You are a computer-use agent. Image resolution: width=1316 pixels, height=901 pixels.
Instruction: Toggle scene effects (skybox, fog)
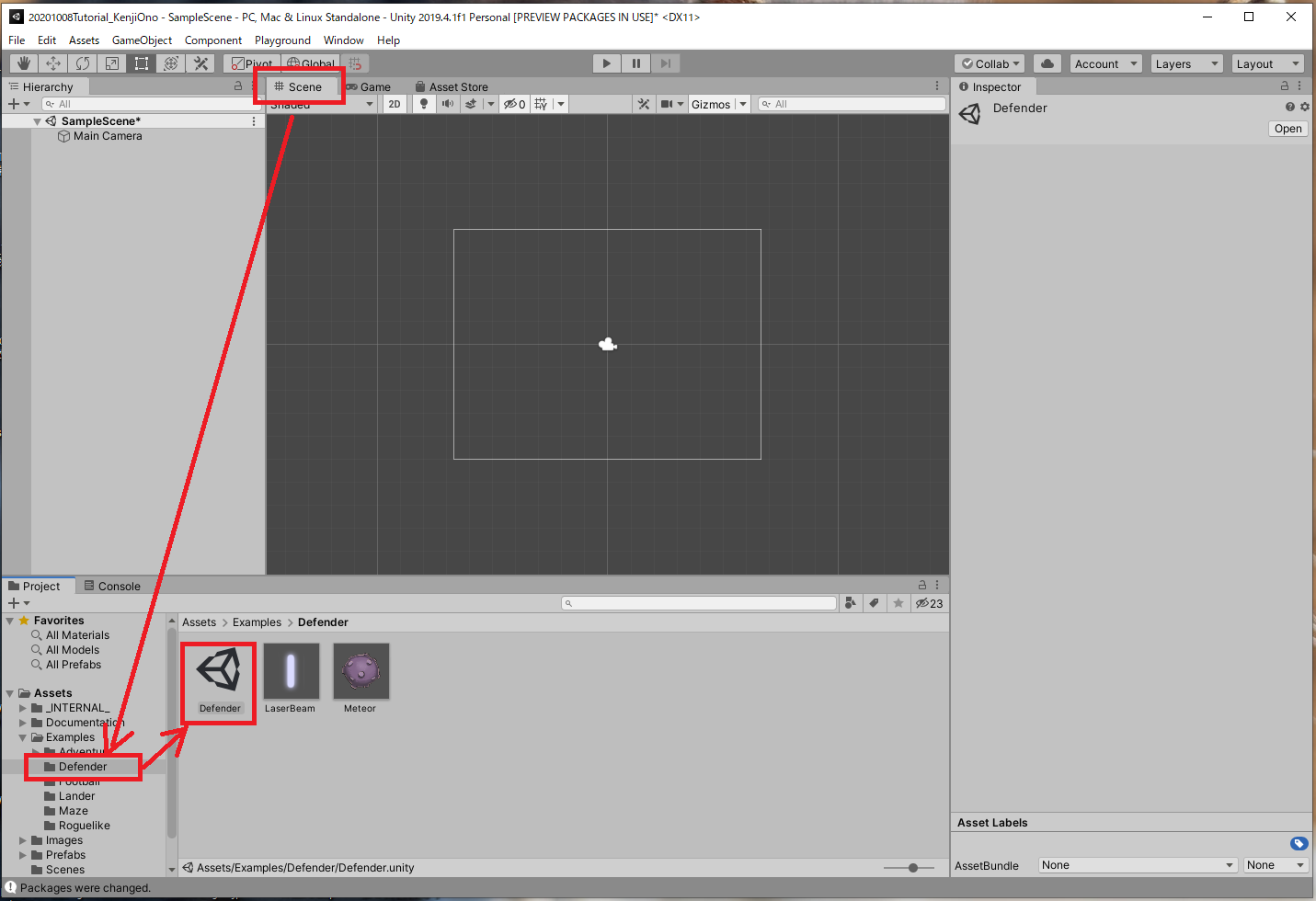point(471,104)
